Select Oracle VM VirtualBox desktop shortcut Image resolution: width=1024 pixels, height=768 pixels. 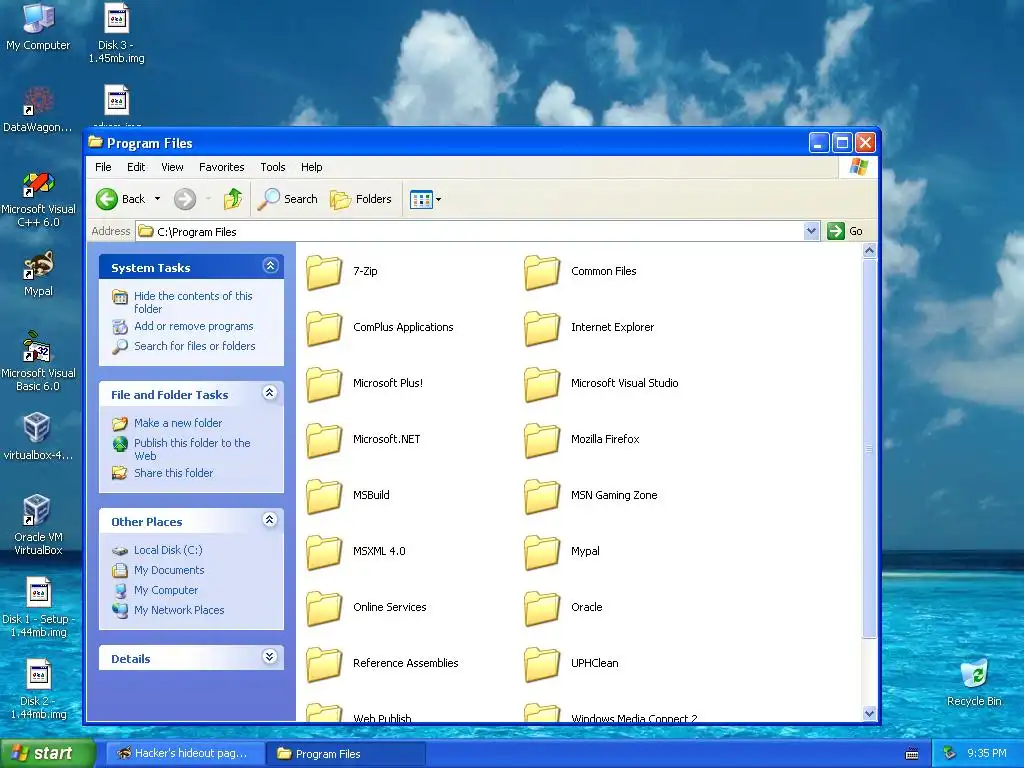[x=38, y=525]
